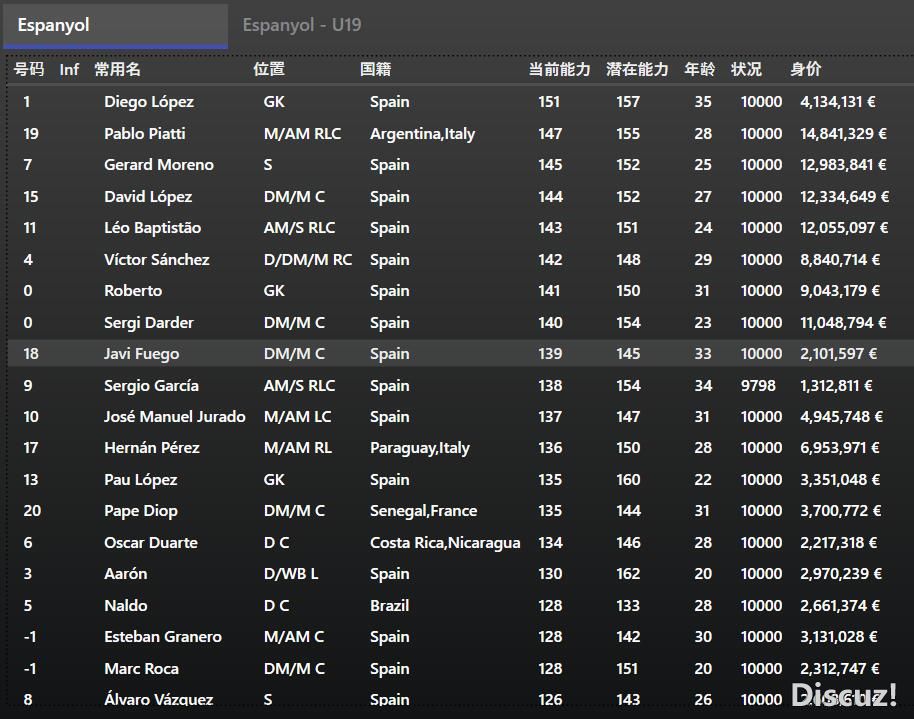Click Pablo Piatti's value 14,841,329 €
The width and height of the screenshot is (914, 719).
(x=843, y=134)
